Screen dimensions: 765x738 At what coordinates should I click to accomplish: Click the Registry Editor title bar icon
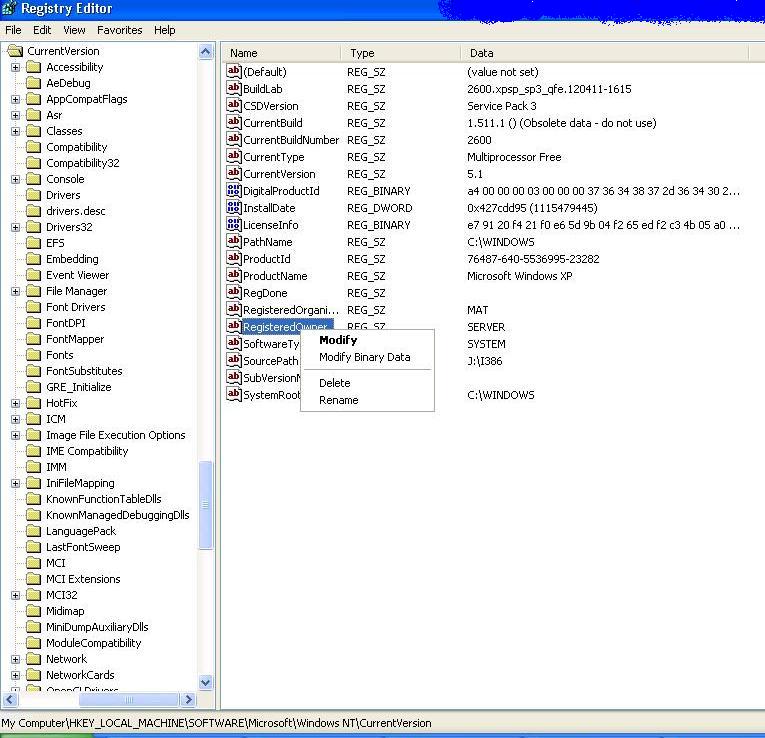[x=9, y=8]
